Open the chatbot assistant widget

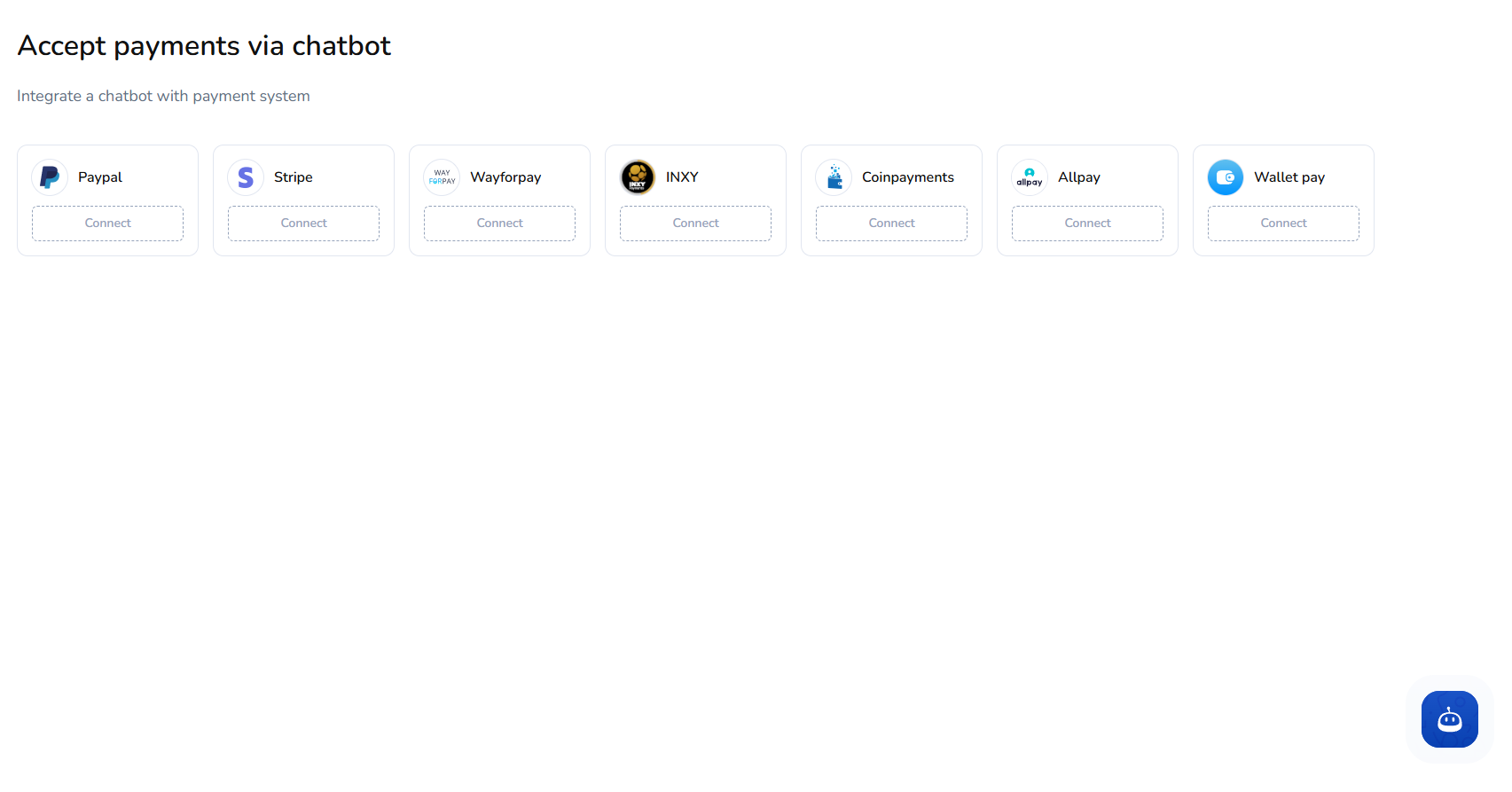(1450, 719)
